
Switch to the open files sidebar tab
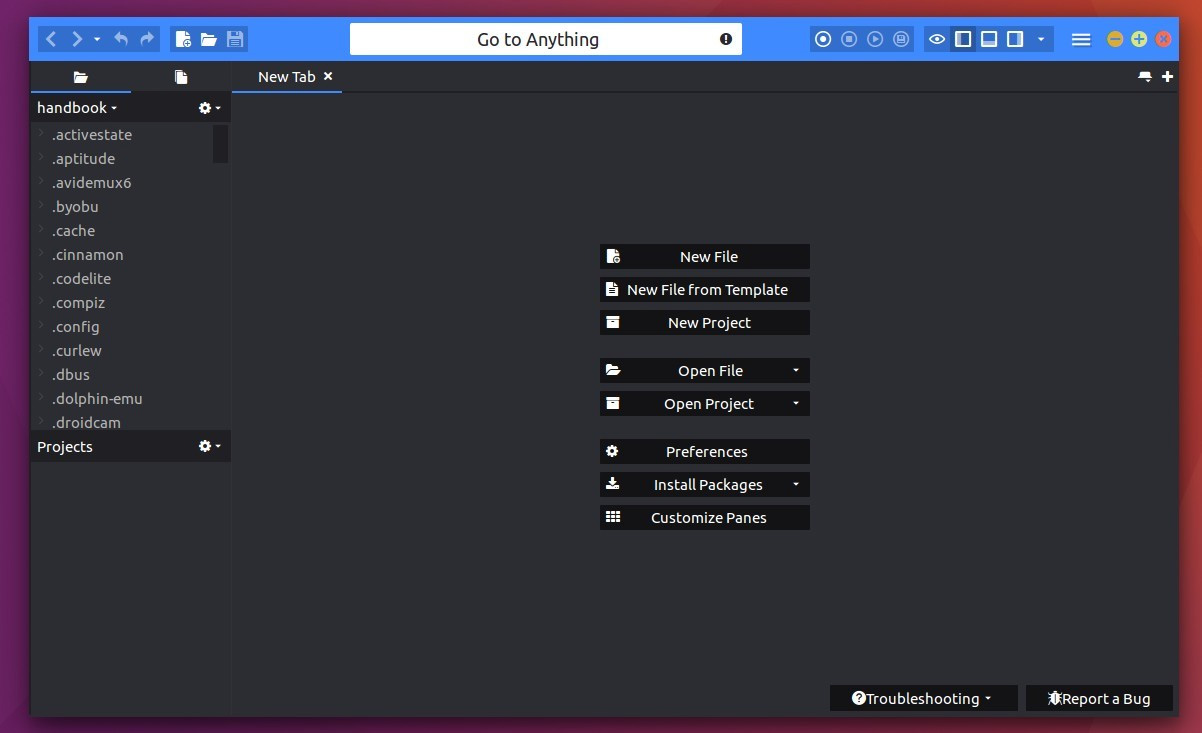pos(180,77)
